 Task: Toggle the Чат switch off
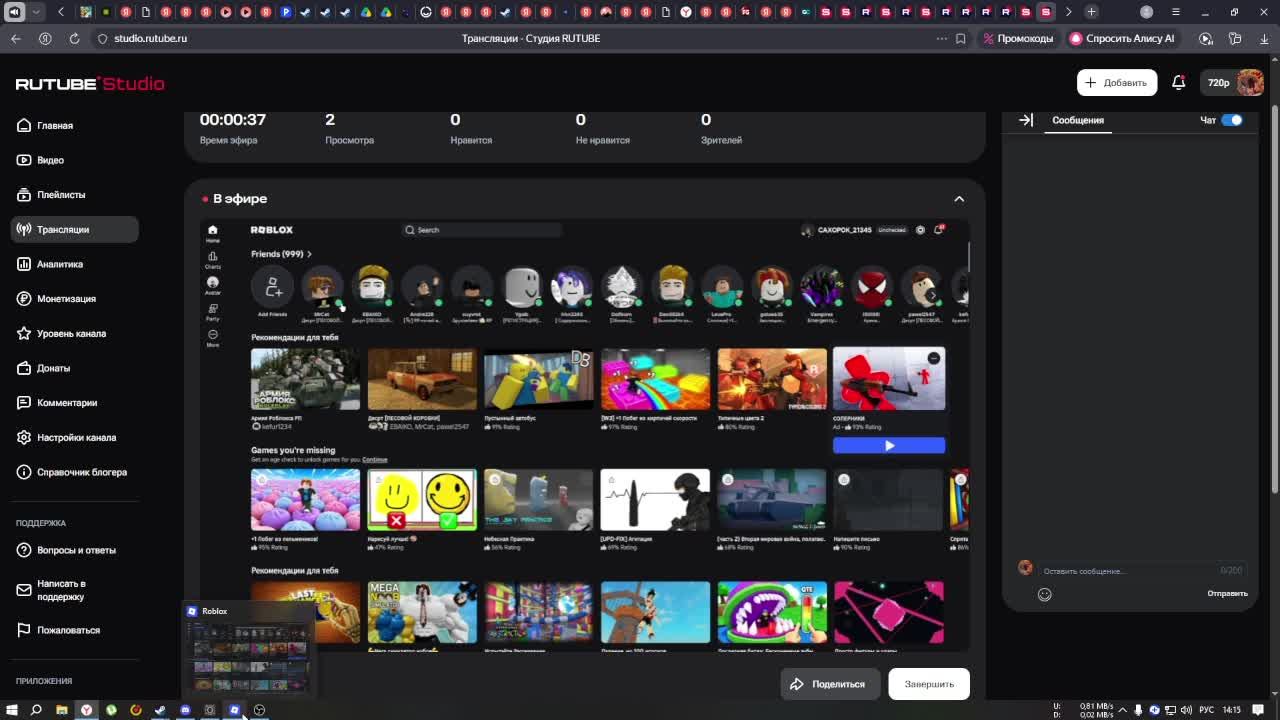point(1232,120)
